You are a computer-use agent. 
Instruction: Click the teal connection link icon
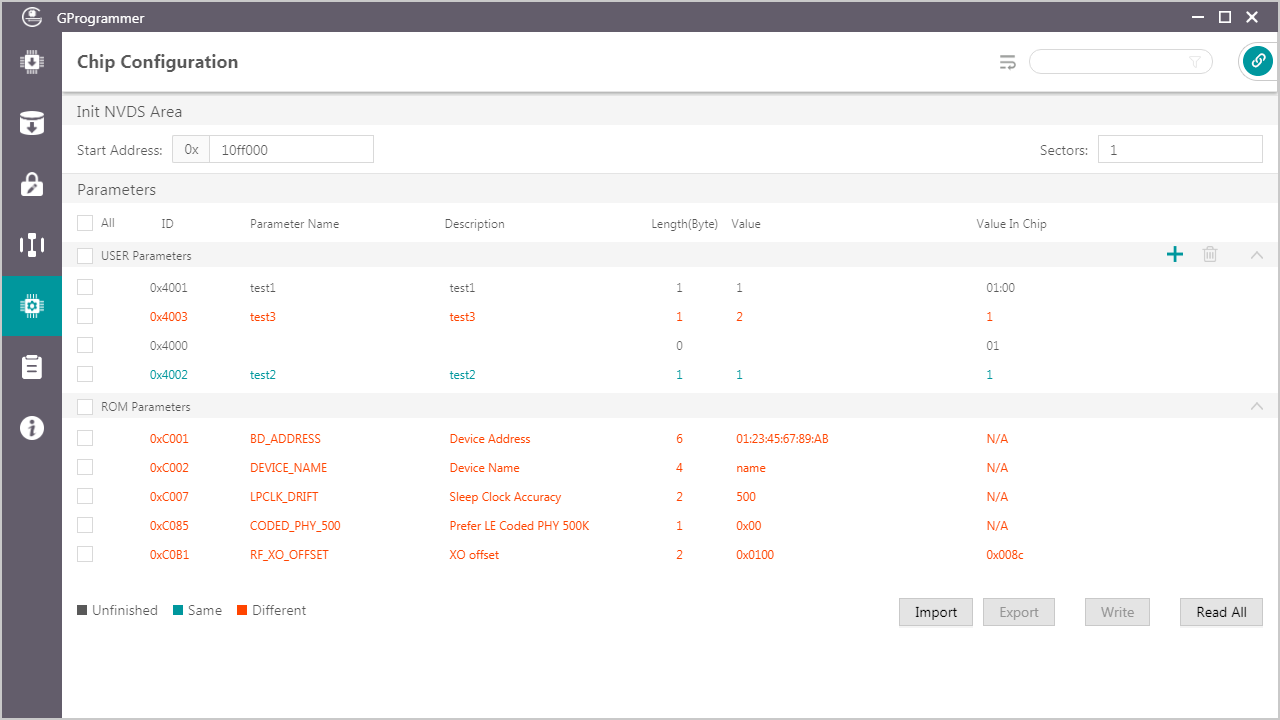pos(1257,62)
